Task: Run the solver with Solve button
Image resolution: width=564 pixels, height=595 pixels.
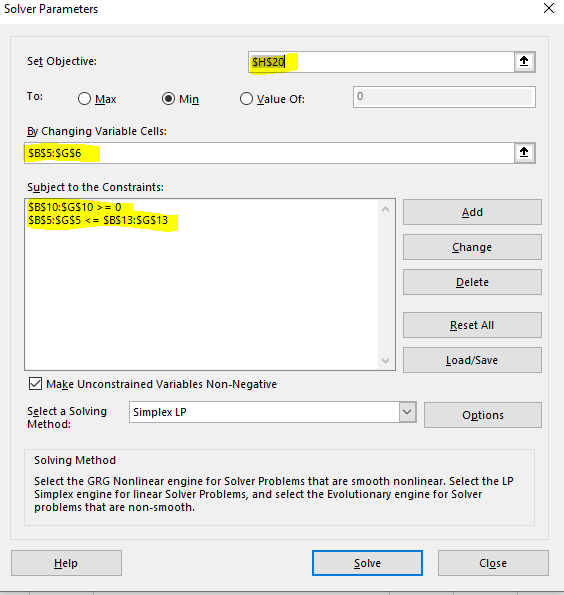Action: [x=367, y=563]
